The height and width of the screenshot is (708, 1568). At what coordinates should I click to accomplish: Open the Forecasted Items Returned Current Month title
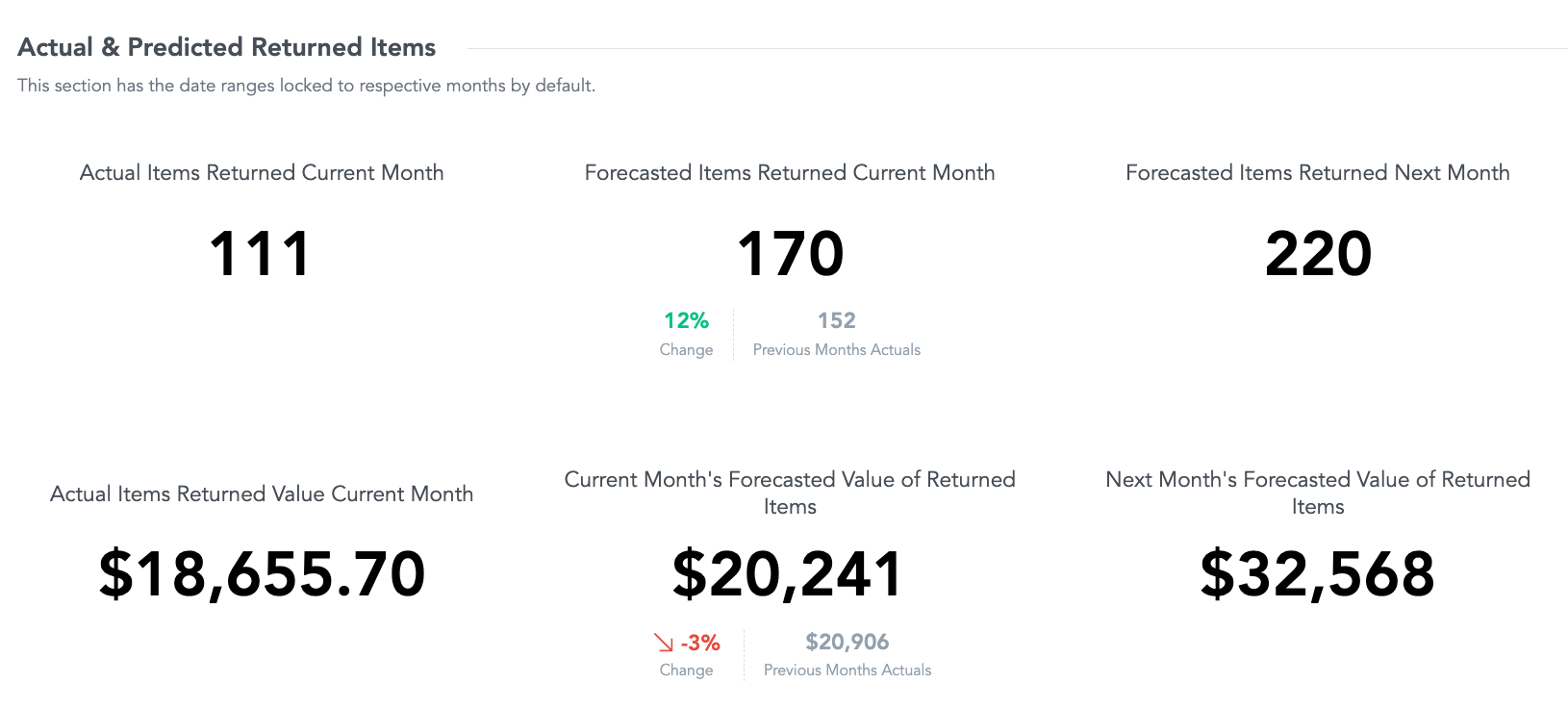point(790,173)
